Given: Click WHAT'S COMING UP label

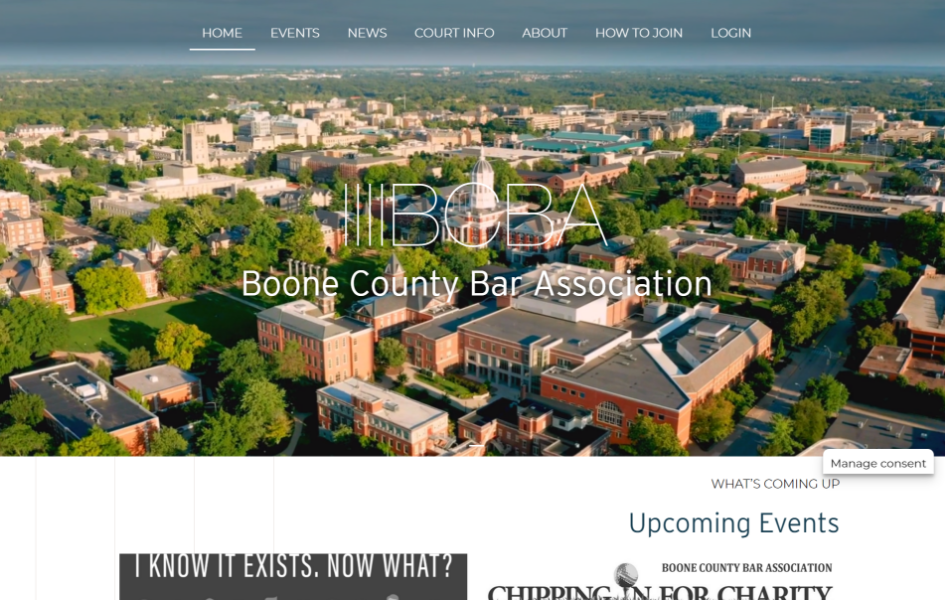Looking at the screenshot, I should point(775,484).
